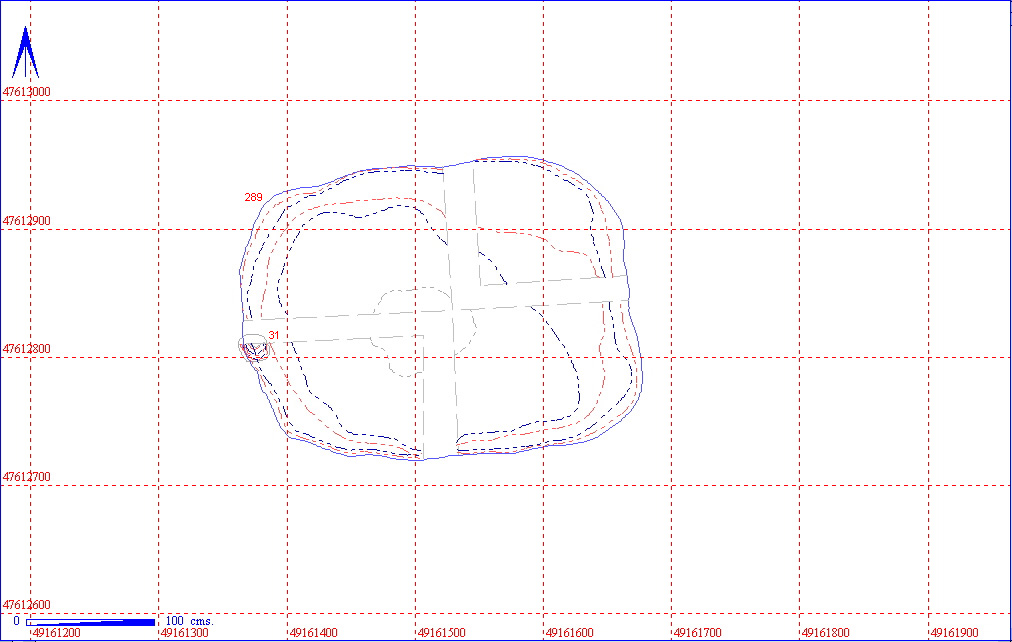The height and width of the screenshot is (642, 1012).
Task: Select easting label 49161700
Action: [698, 633]
